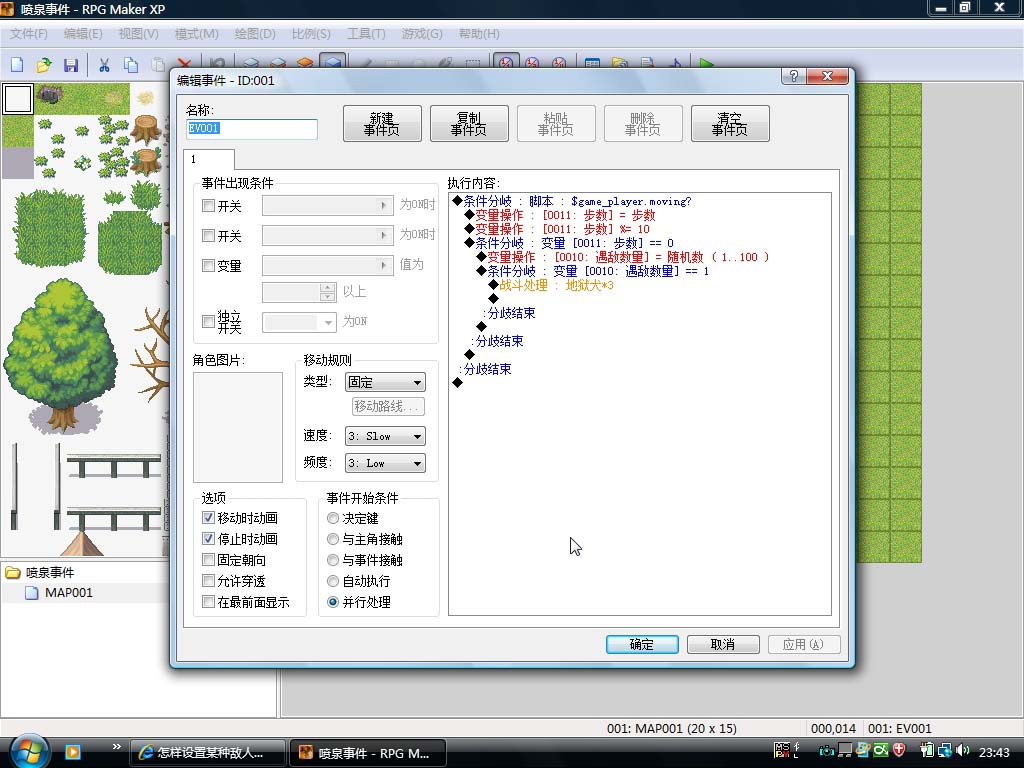Click the red shield security tray icon
Image resolution: width=1024 pixels, height=768 pixels.
coord(899,750)
